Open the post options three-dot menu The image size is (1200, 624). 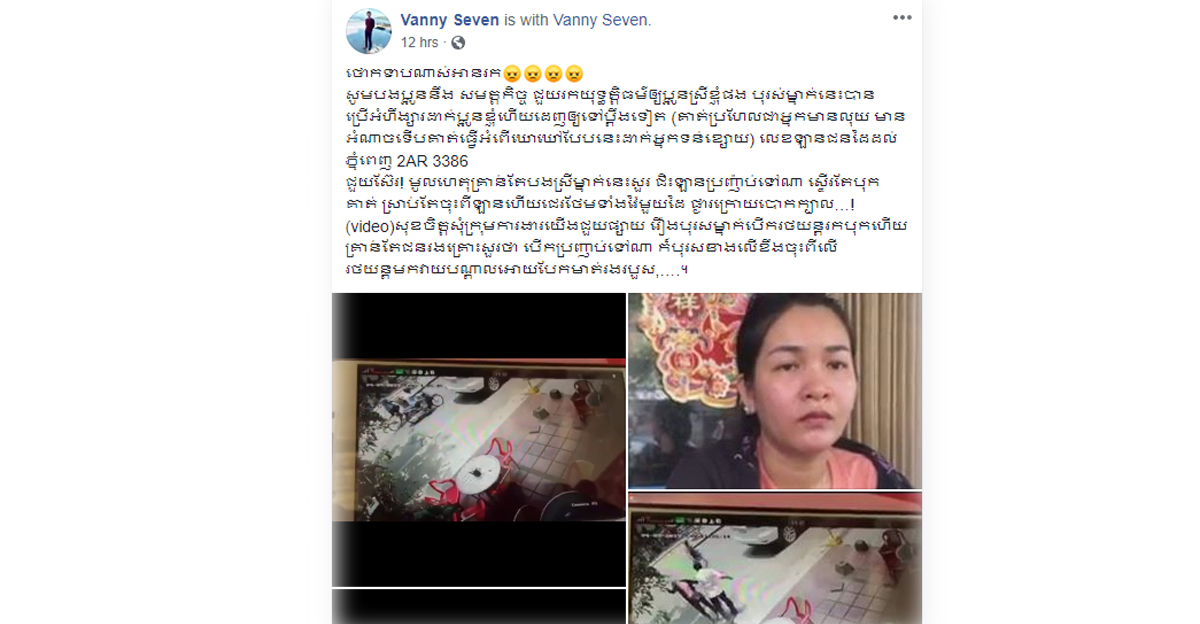click(902, 17)
